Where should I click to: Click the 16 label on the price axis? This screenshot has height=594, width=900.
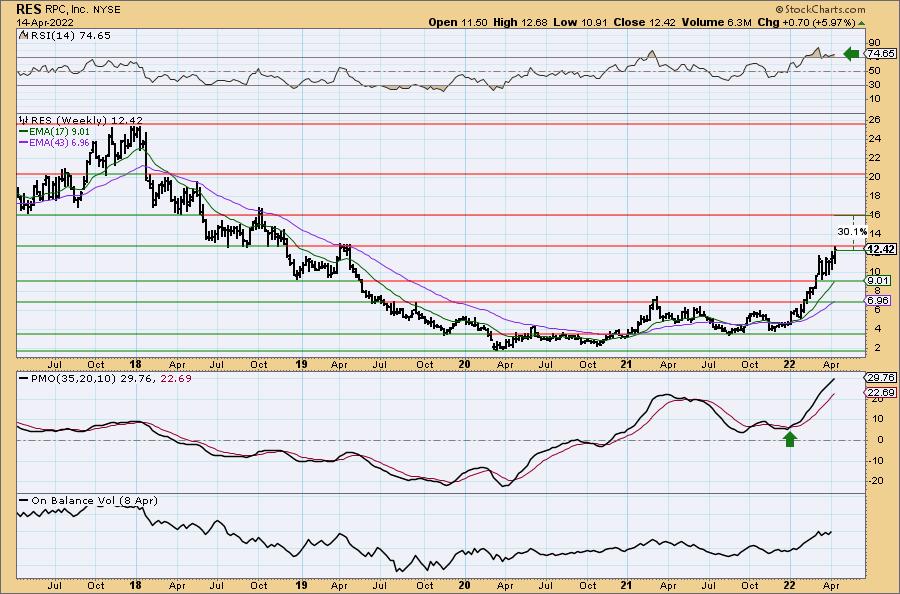click(x=874, y=215)
